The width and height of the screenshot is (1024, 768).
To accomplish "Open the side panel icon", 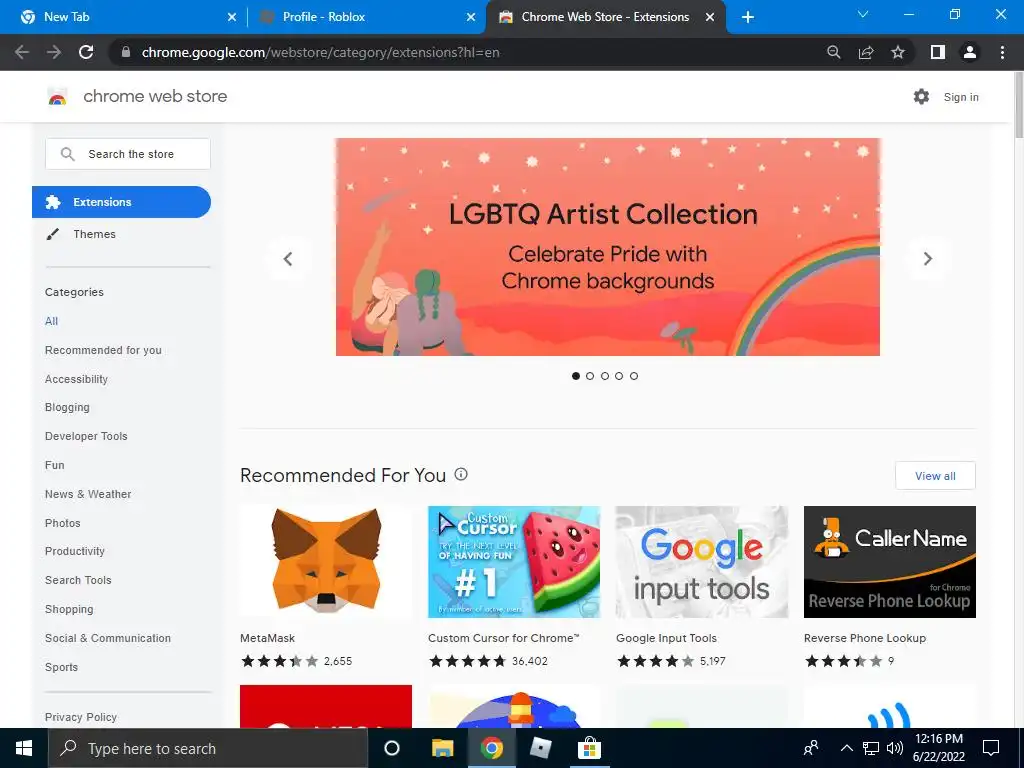I will [938, 52].
